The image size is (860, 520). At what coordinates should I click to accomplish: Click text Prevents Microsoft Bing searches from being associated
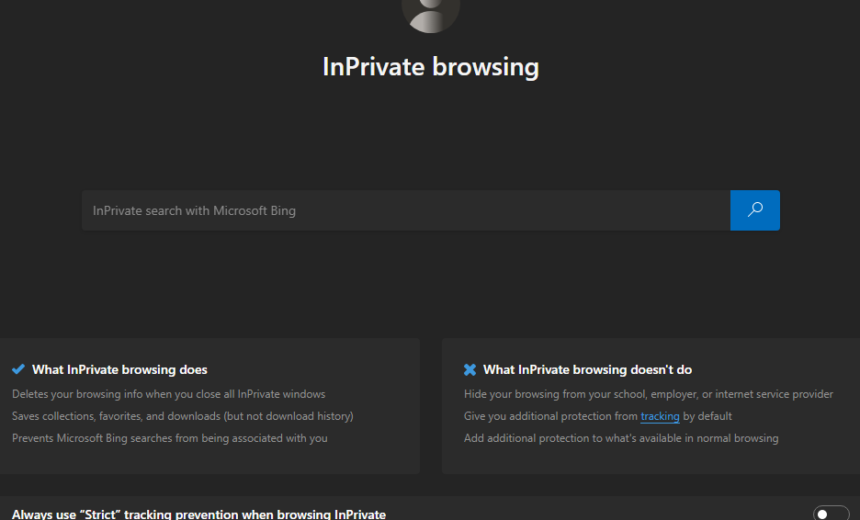[x=169, y=438]
